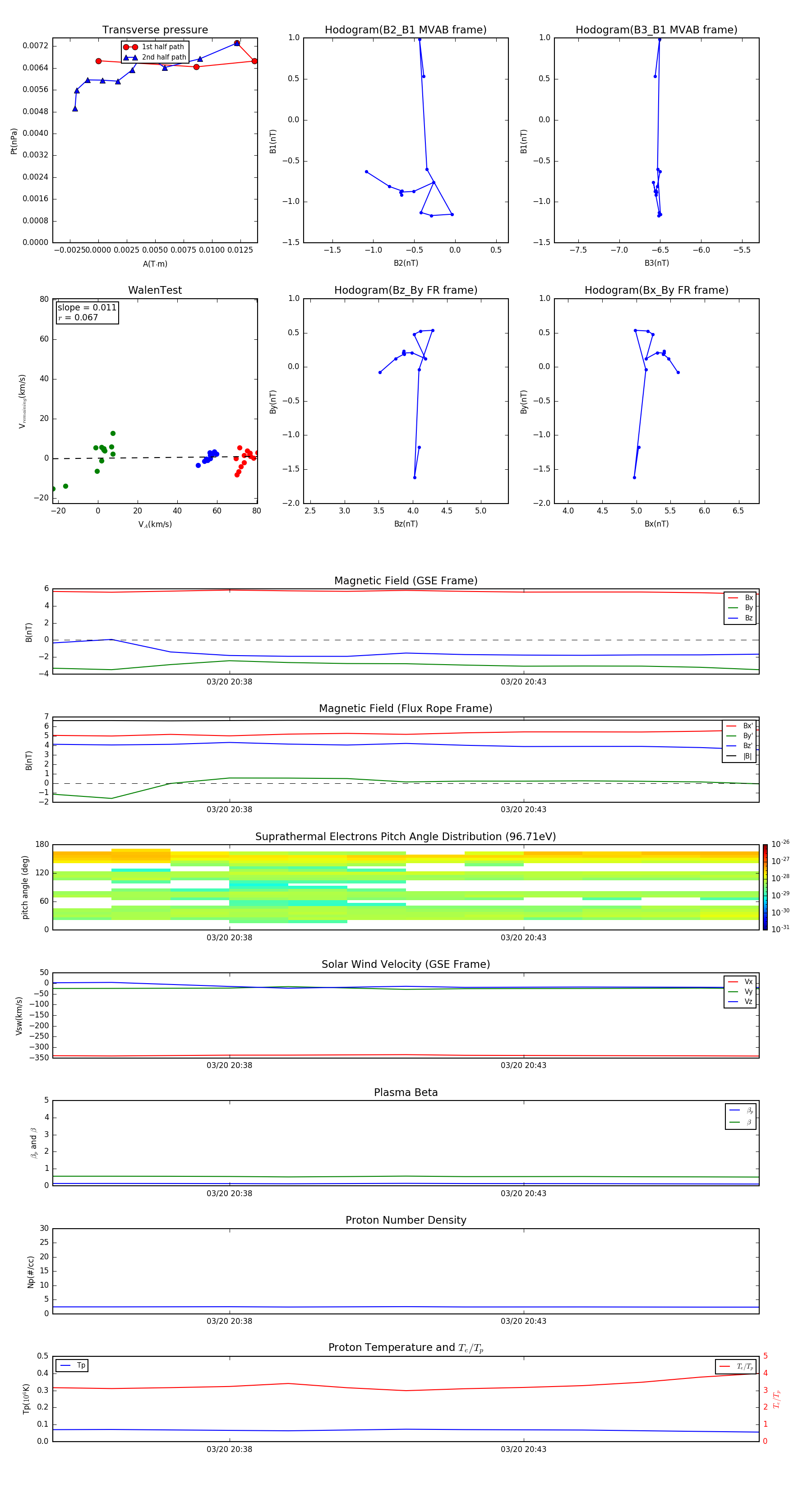
Task: Click the "2nd half path" legend entry
Action: coord(156,57)
